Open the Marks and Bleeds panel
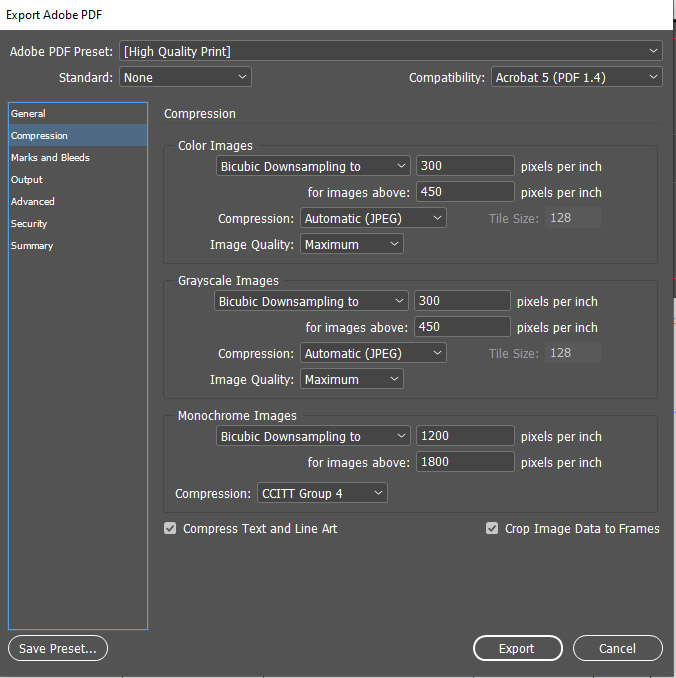Viewport: 676px width, 678px height. tap(78, 157)
